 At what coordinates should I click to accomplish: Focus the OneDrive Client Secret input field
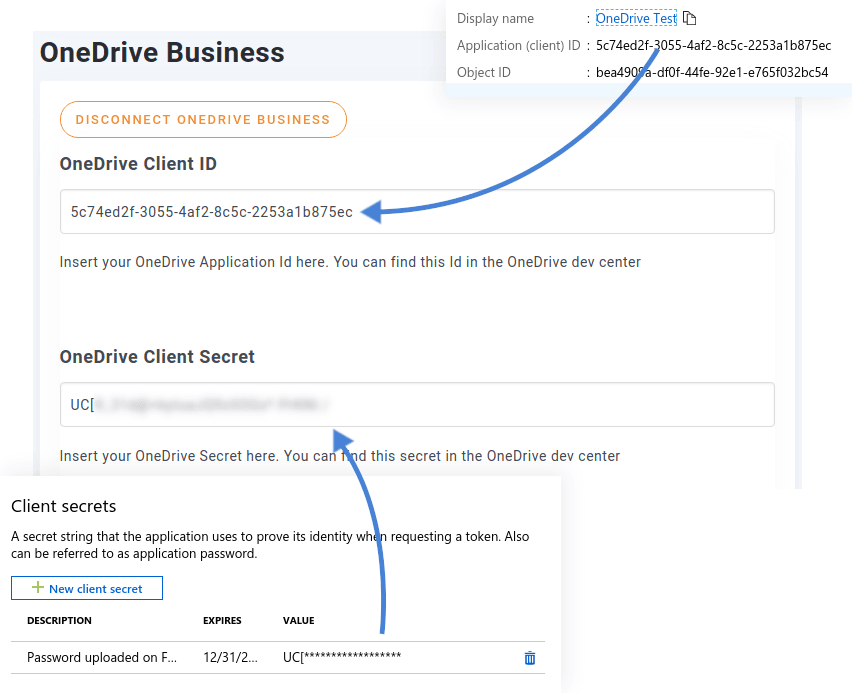pyautogui.click(x=417, y=404)
